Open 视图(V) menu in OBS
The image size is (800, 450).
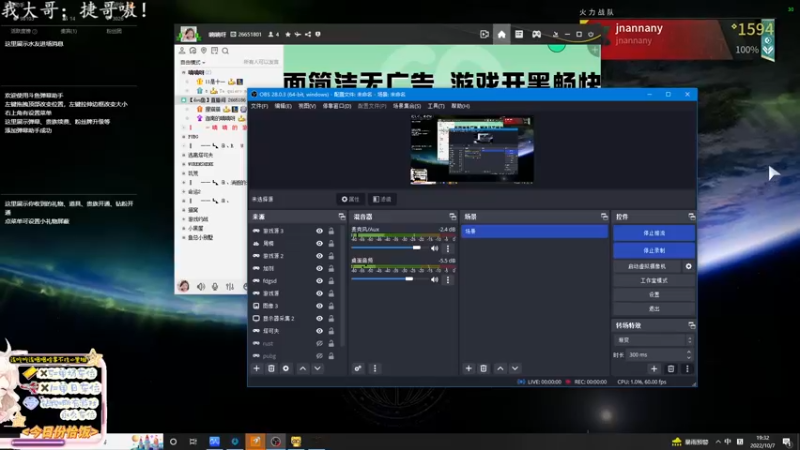pos(307,106)
